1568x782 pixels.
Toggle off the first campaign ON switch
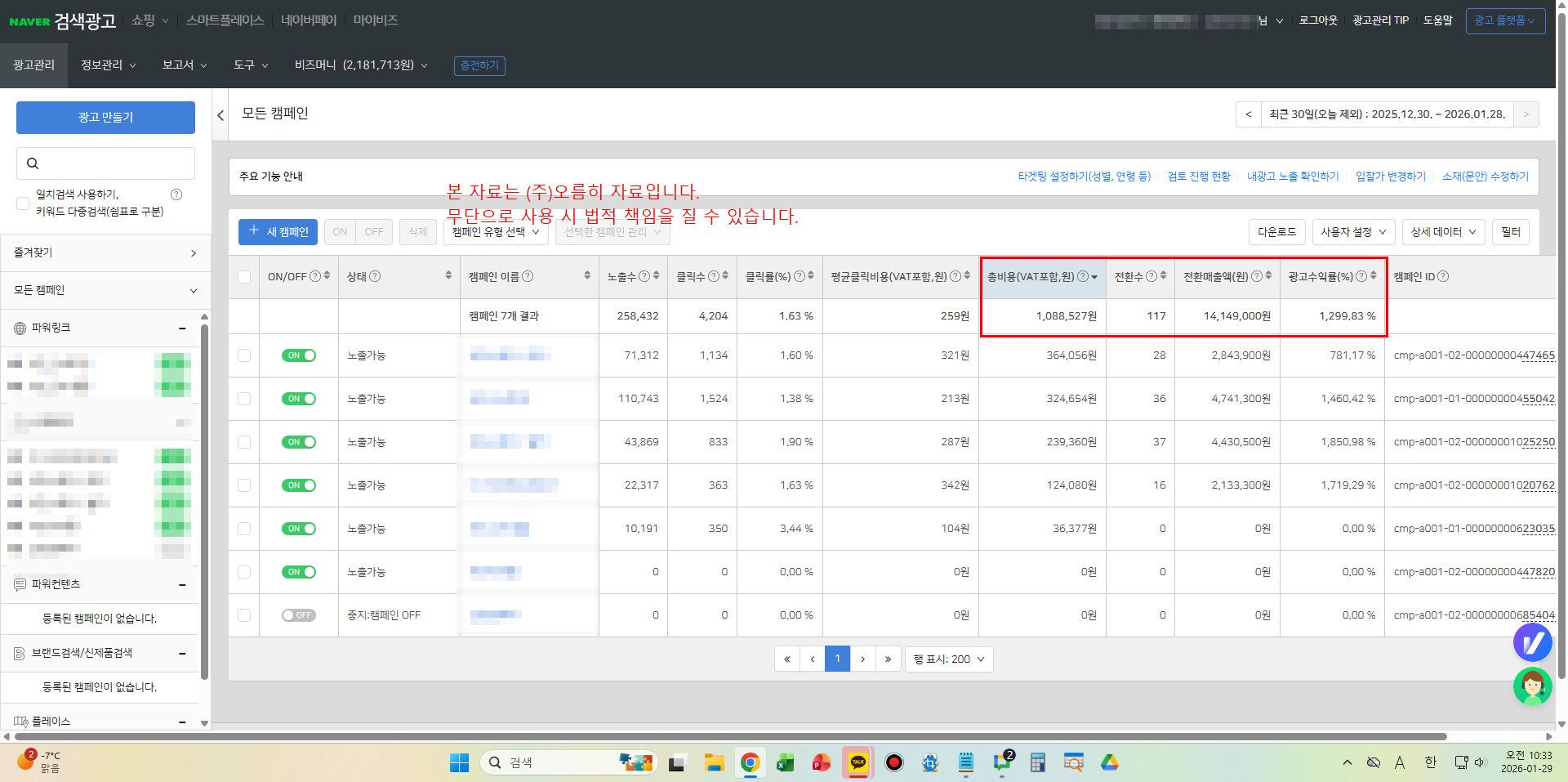299,355
